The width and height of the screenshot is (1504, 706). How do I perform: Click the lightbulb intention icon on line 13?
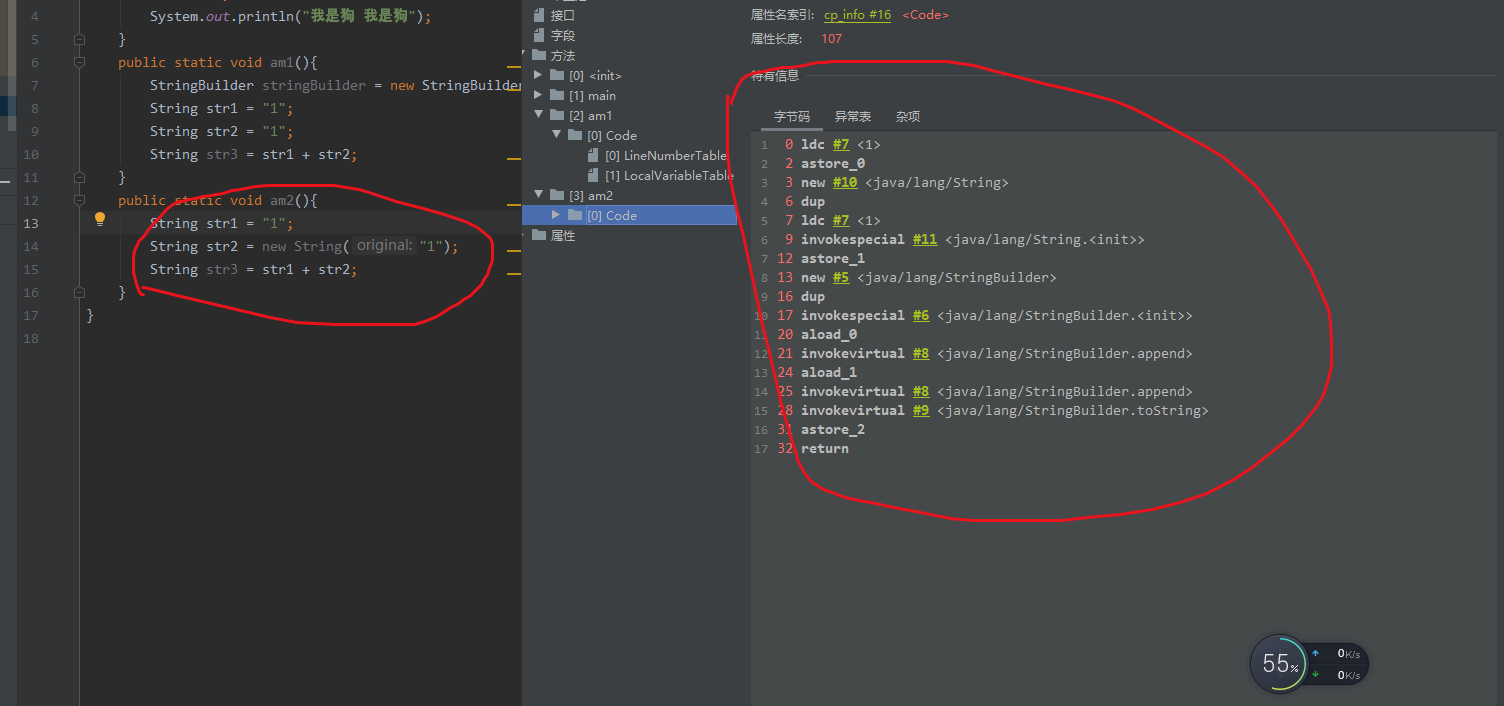[x=99, y=219]
